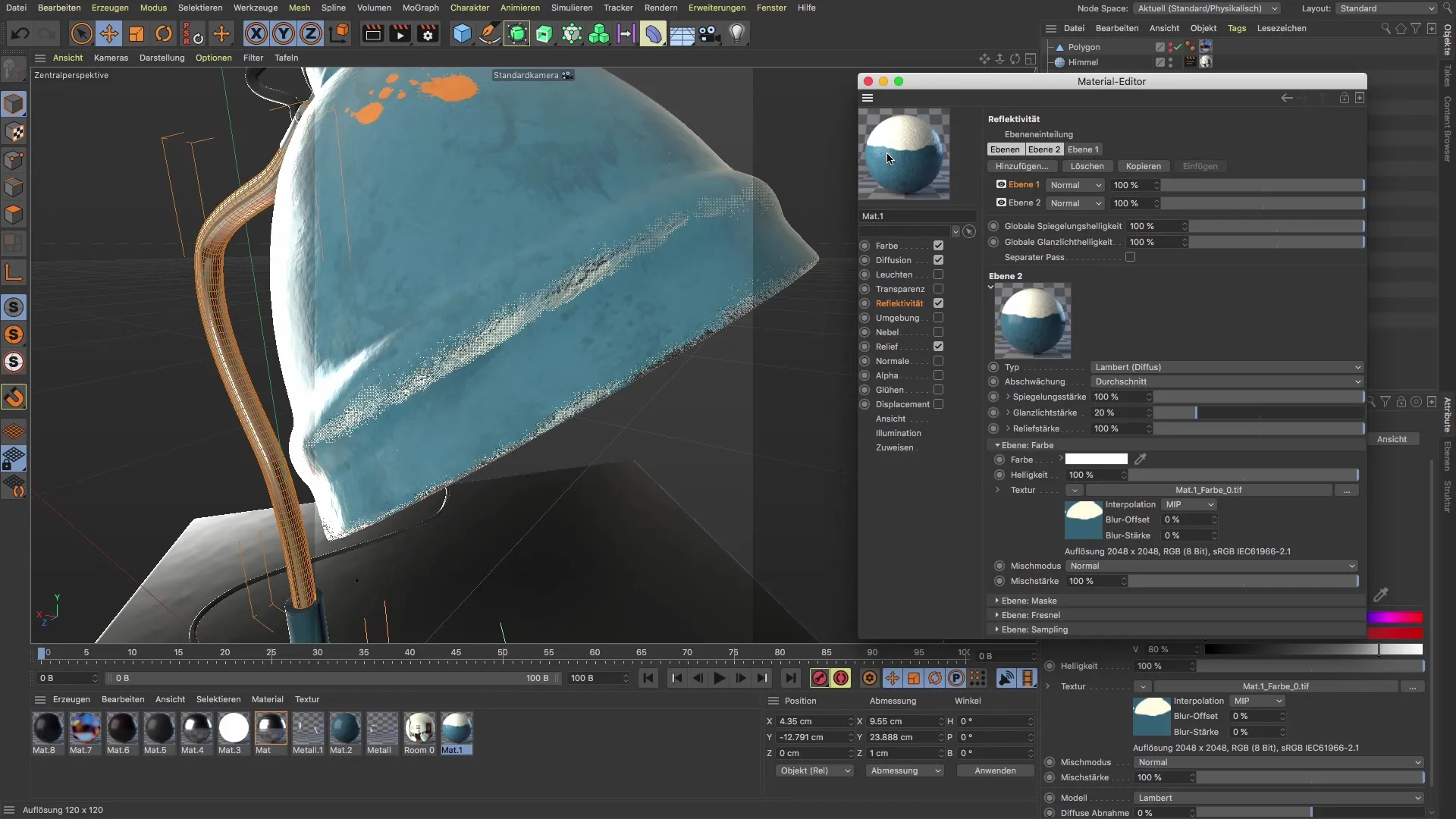This screenshot has height=819, width=1456.
Task: Open Material-Editor Mischmodus Normal dropdown
Action: tap(1211, 566)
